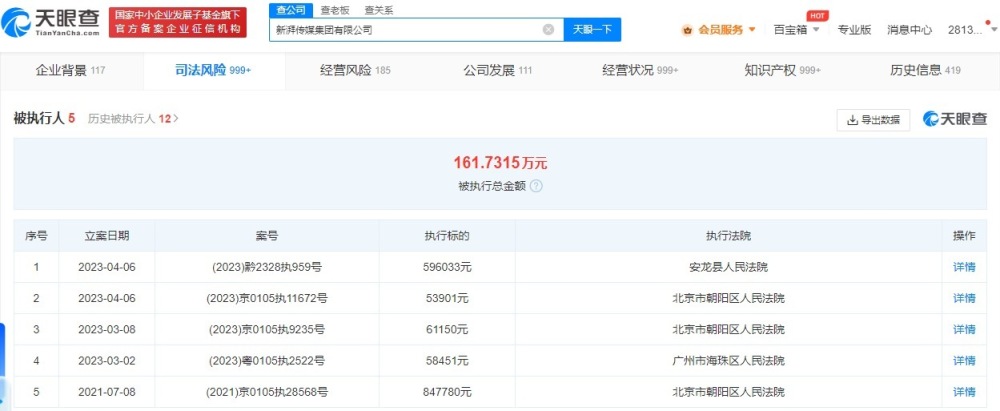Open the 经营状况 tab
Viewport: 1000px width, 411px height.
tap(640, 70)
